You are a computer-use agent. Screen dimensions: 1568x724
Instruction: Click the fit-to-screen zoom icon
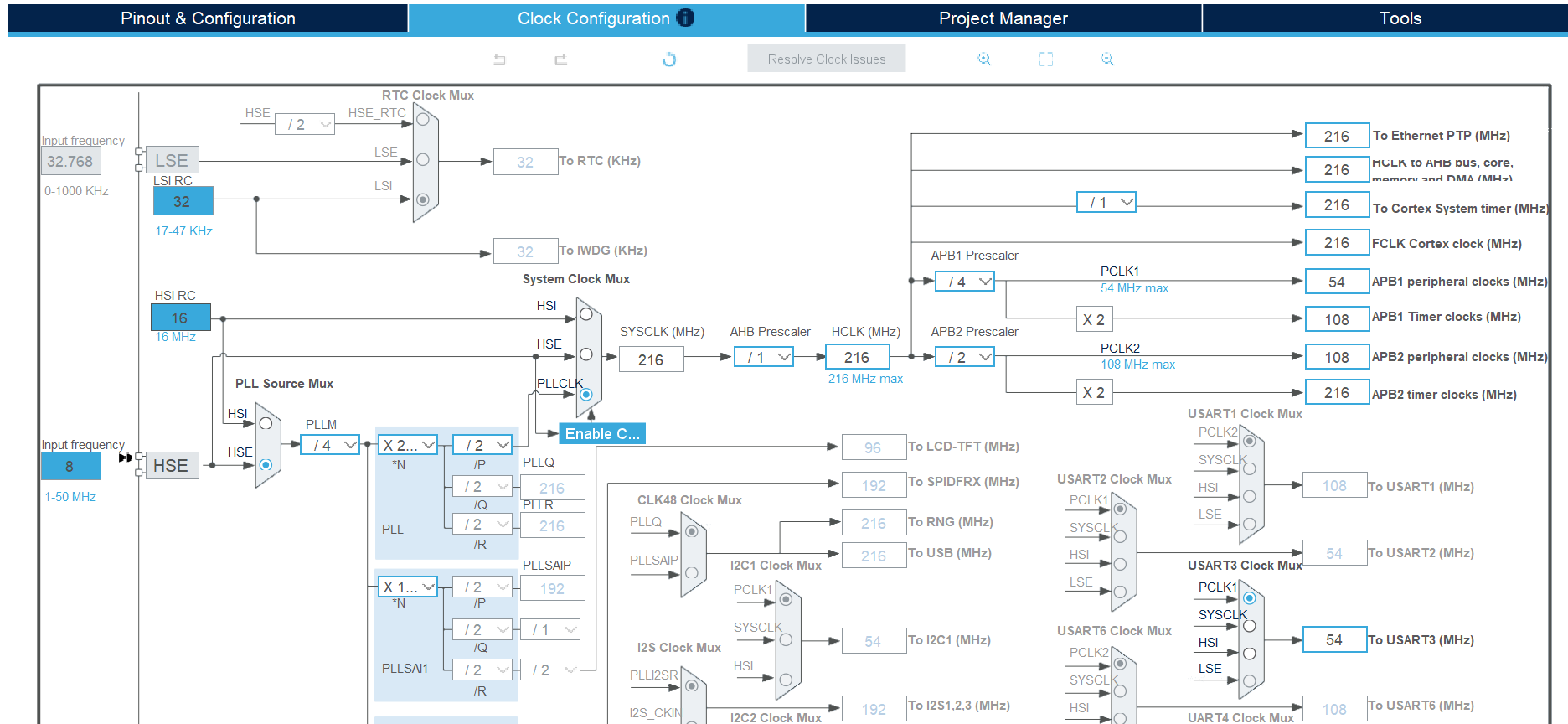point(1046,59)
